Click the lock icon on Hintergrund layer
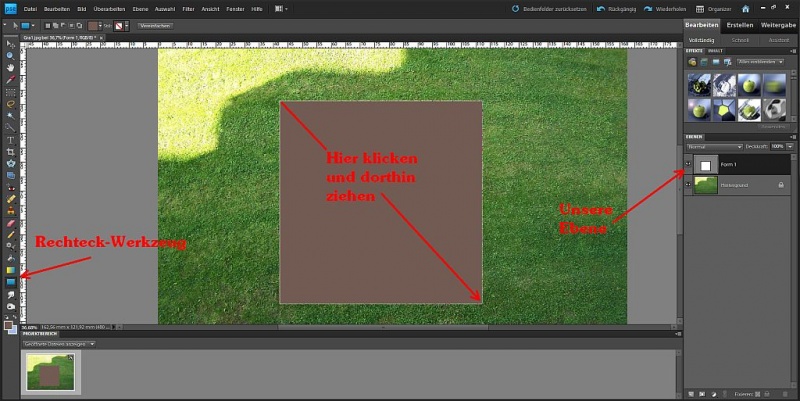 pyautogui.click(x=780, y=185)
